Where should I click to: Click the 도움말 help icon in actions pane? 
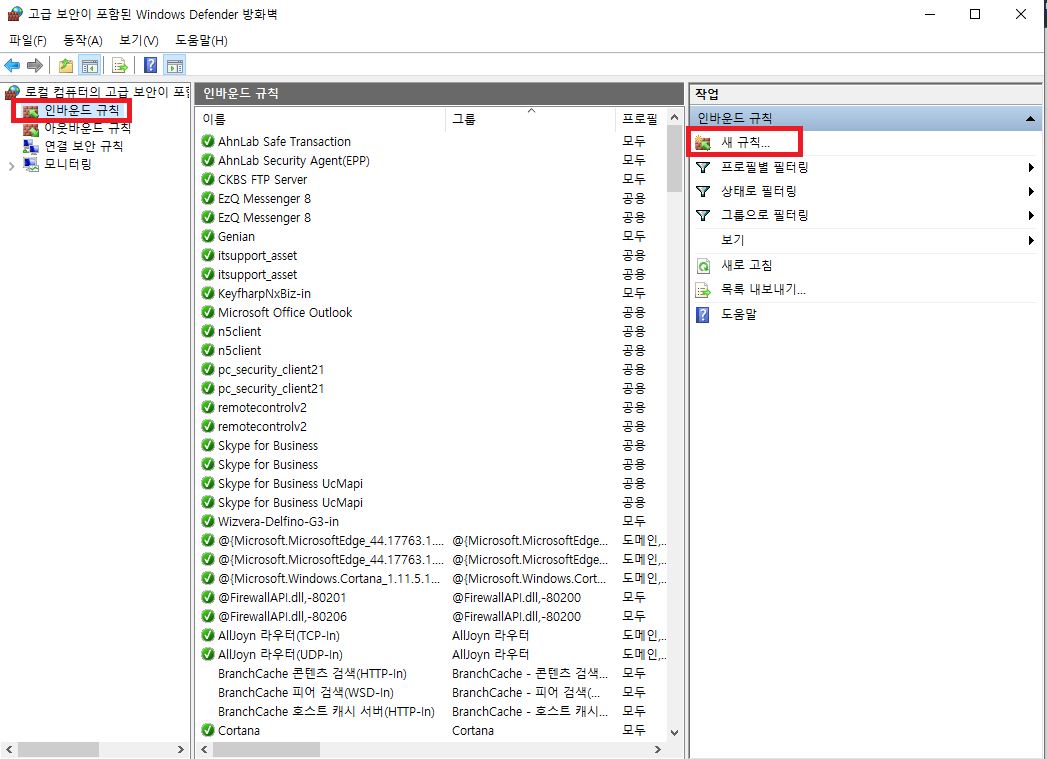pyautogui.click(x=703, y=314)
